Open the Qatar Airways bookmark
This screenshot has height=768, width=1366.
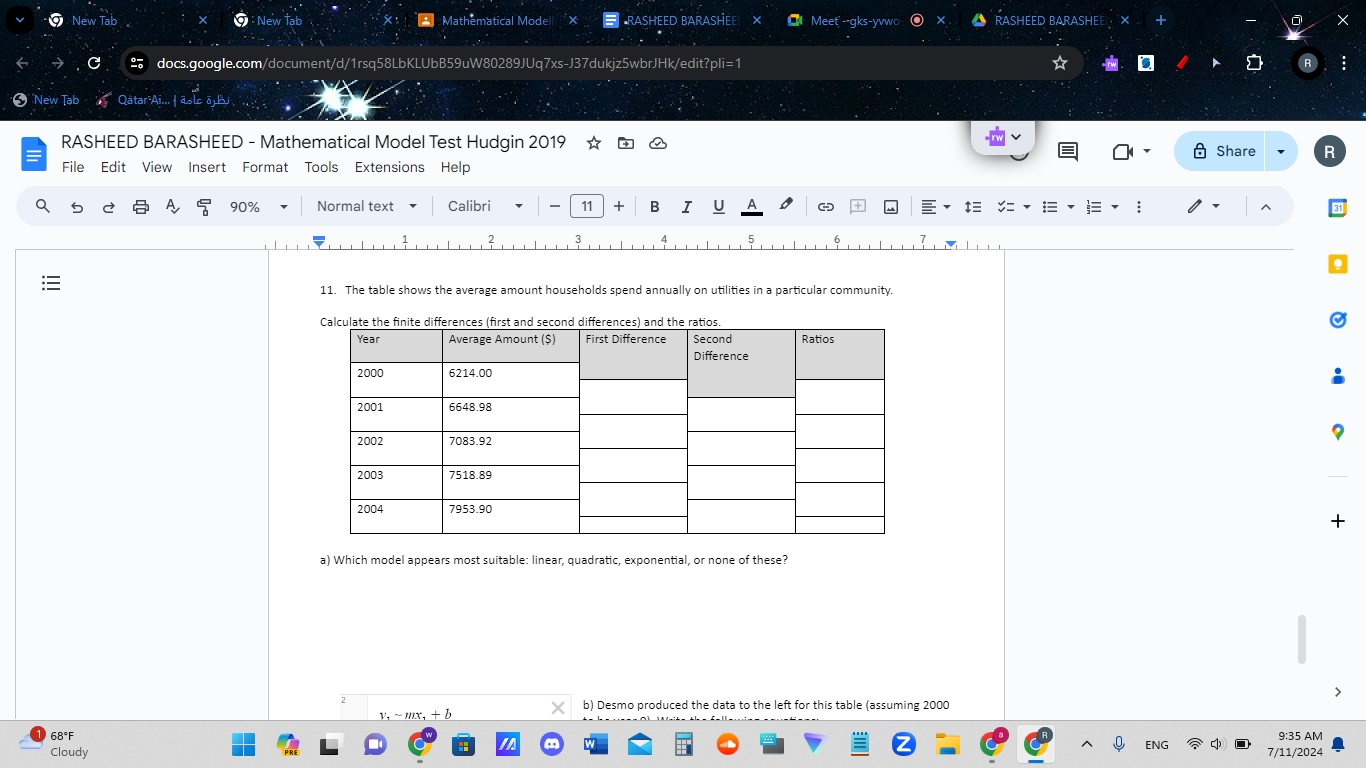click(162, 100)
